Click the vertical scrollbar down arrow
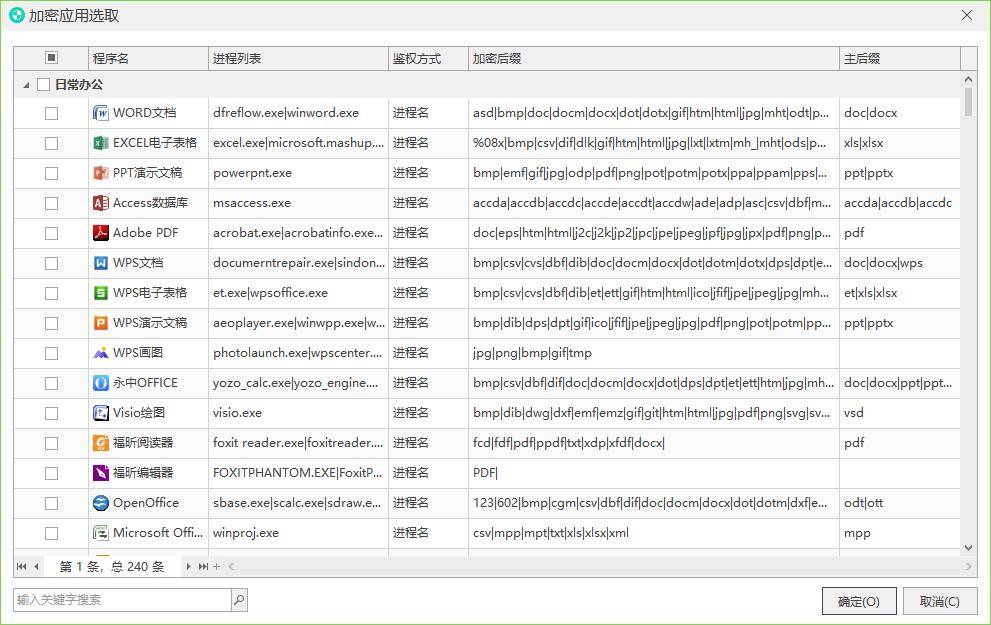991x625 pixels. click(x=968, y=548)
